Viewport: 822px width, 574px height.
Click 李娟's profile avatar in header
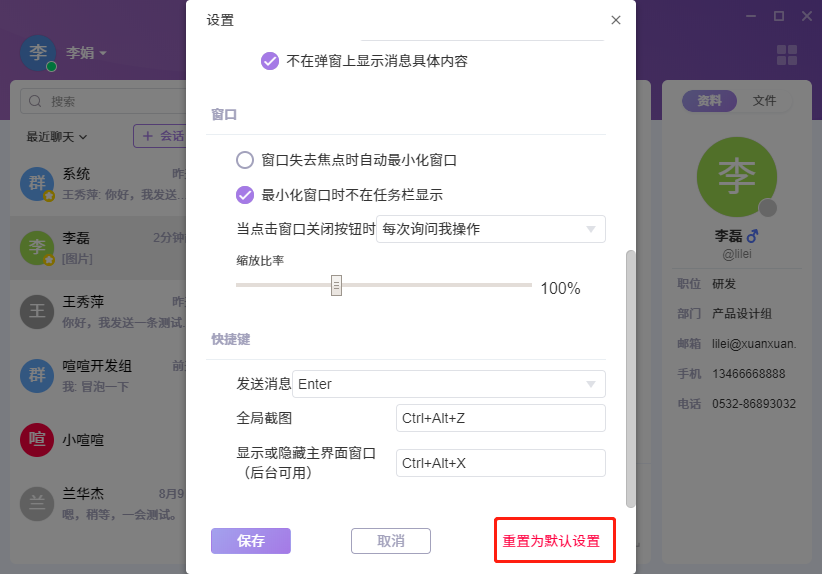tap(38, 52)
